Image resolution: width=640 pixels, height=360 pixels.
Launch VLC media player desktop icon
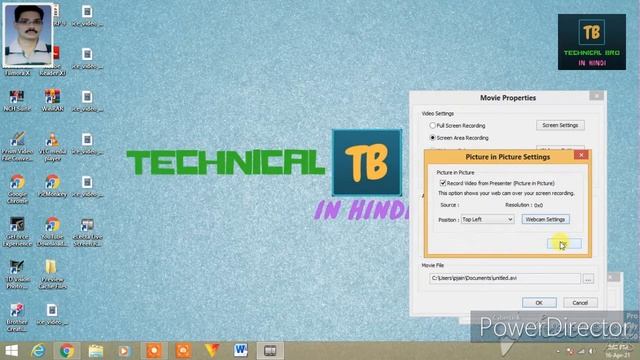tap(52, 146)
